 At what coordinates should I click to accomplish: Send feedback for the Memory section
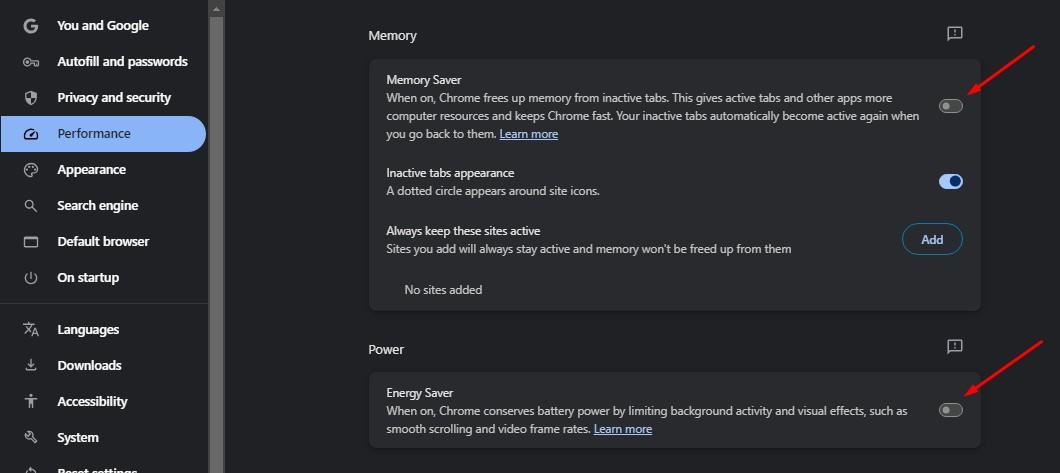pyautogui.click(x=954, y=34)
